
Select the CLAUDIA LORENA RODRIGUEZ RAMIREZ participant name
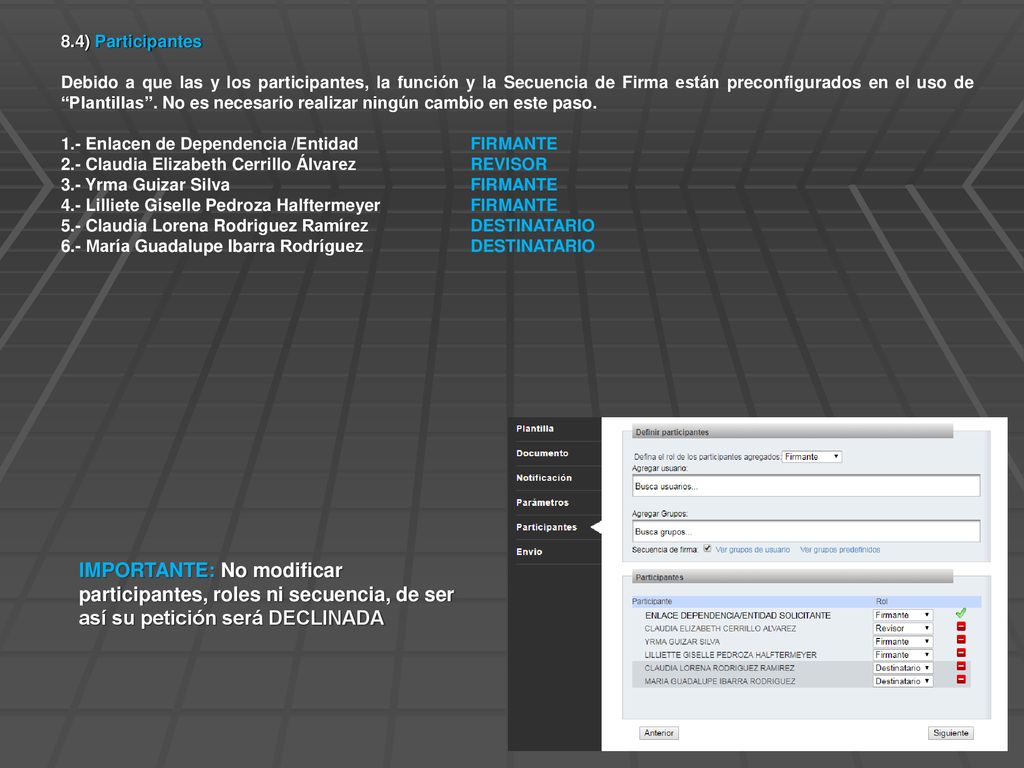[720, 668]
